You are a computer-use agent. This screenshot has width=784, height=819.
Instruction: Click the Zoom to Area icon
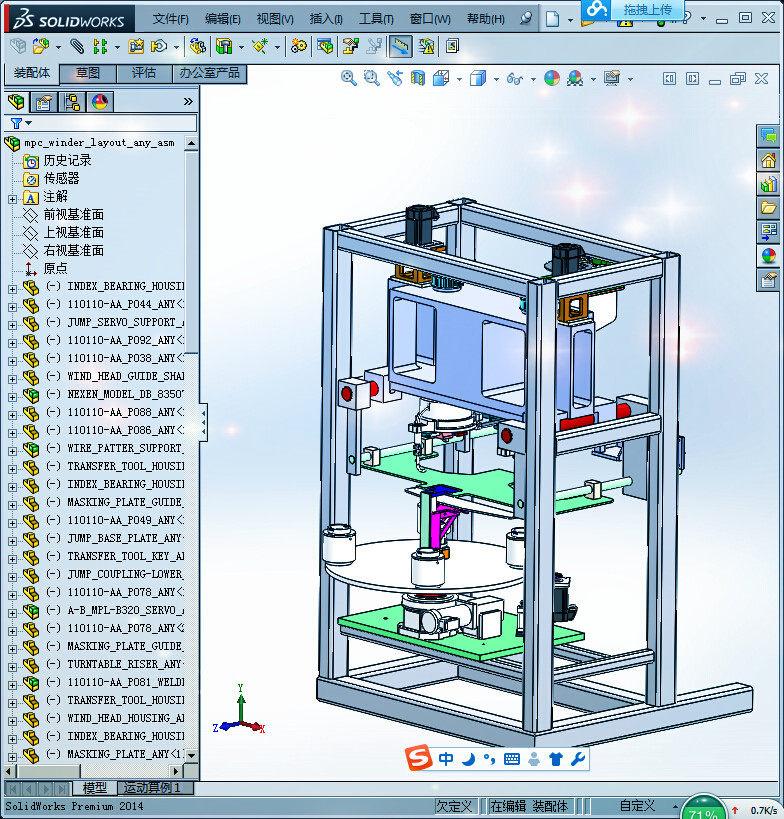click(371, 79)
